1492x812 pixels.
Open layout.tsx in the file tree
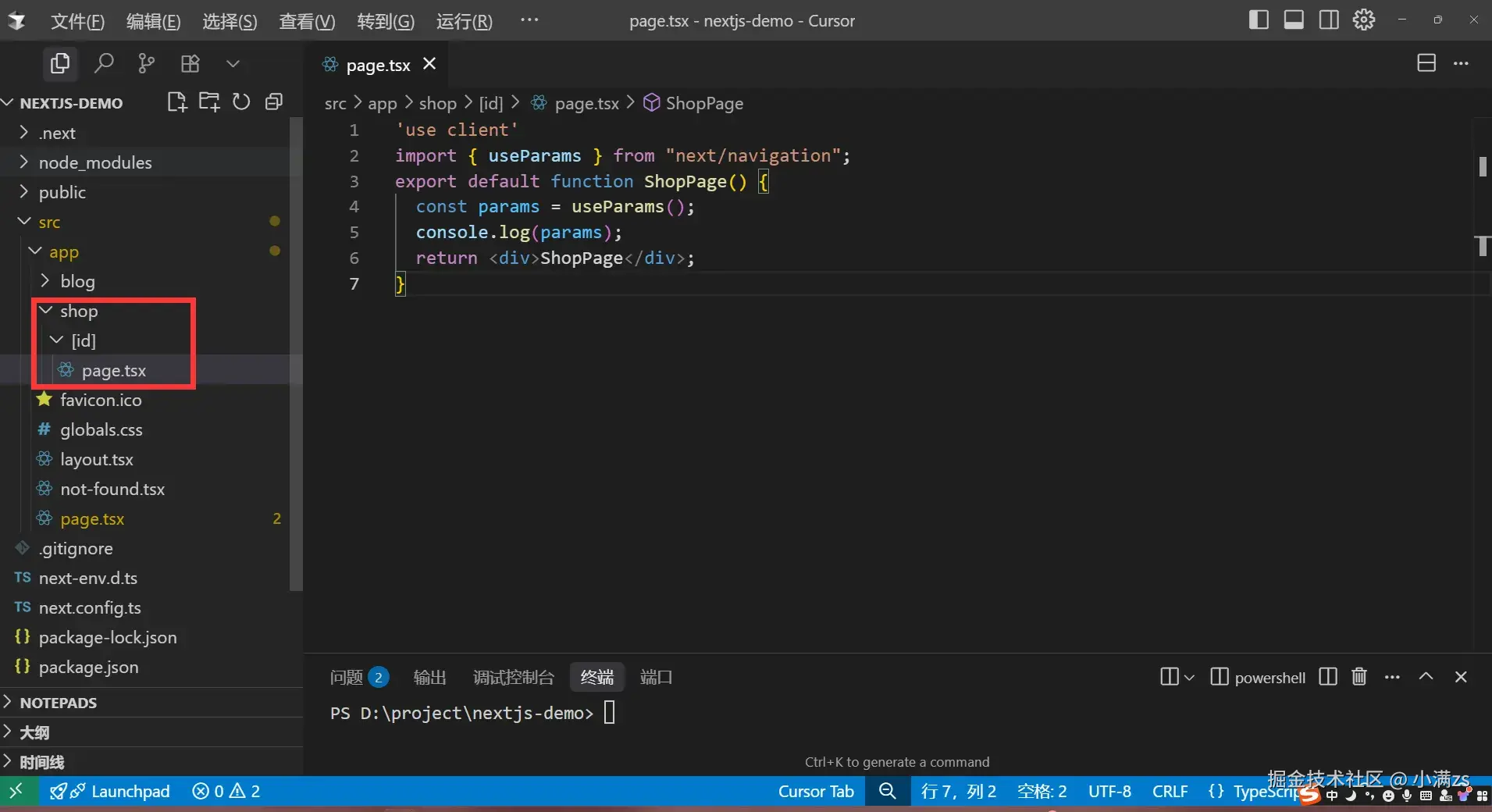pos(97,459)
